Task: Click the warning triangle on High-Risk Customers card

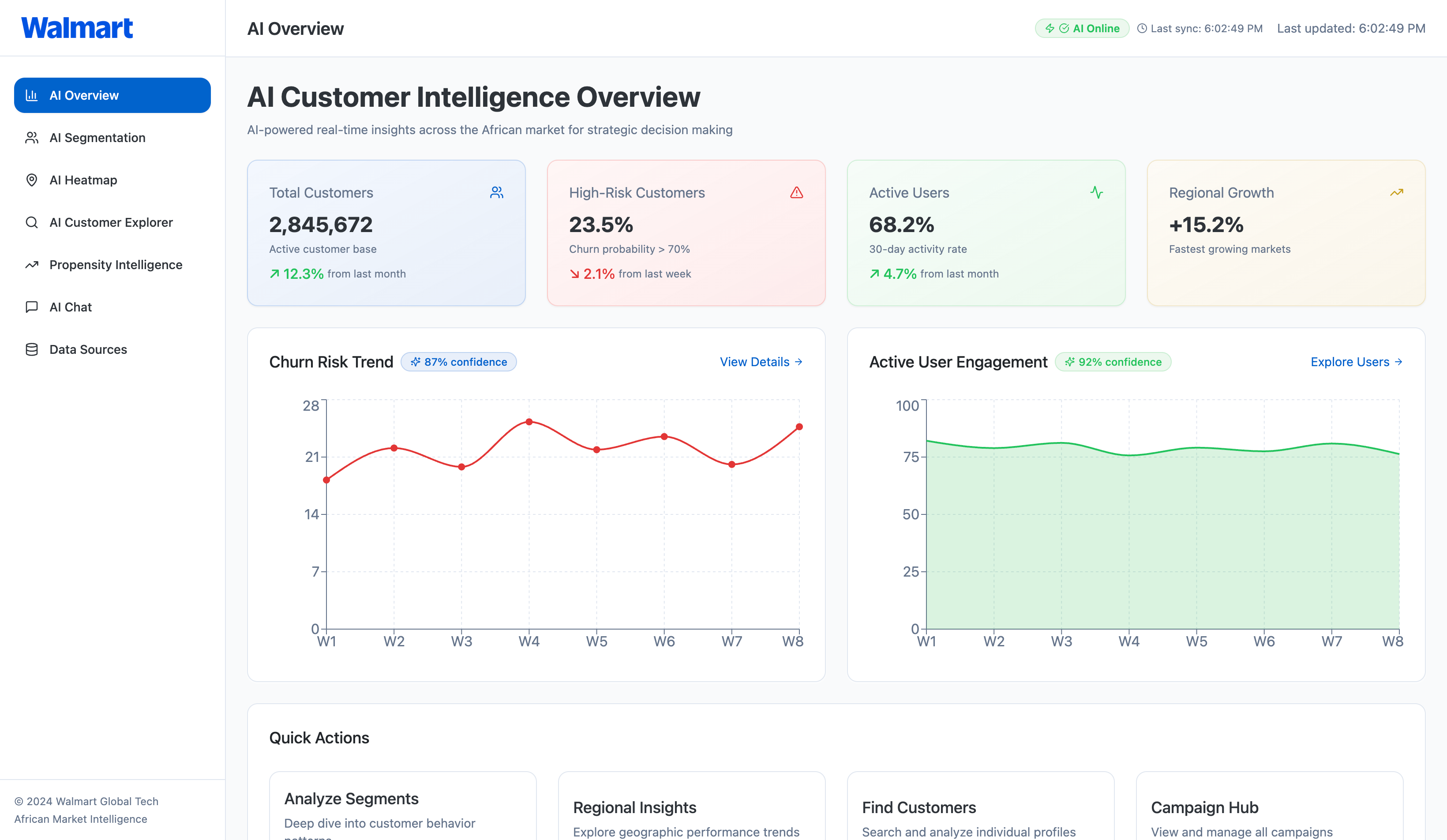Action: coord(796,192)
